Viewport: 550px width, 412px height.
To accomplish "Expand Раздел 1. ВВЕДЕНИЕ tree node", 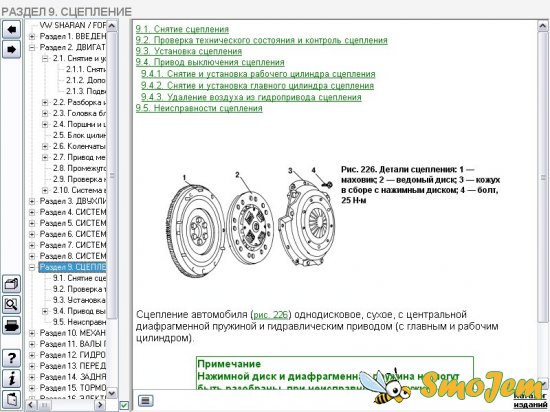I will (32, 36).
